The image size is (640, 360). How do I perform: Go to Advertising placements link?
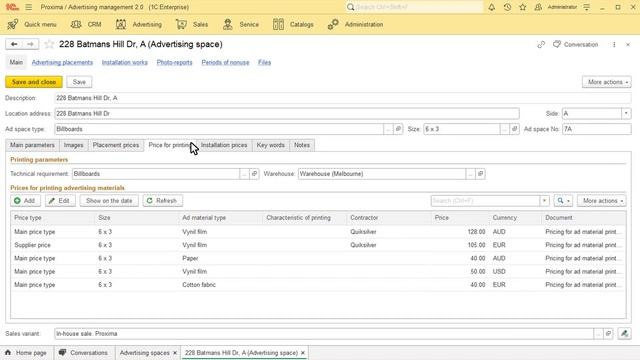click(x=62, y=62)
